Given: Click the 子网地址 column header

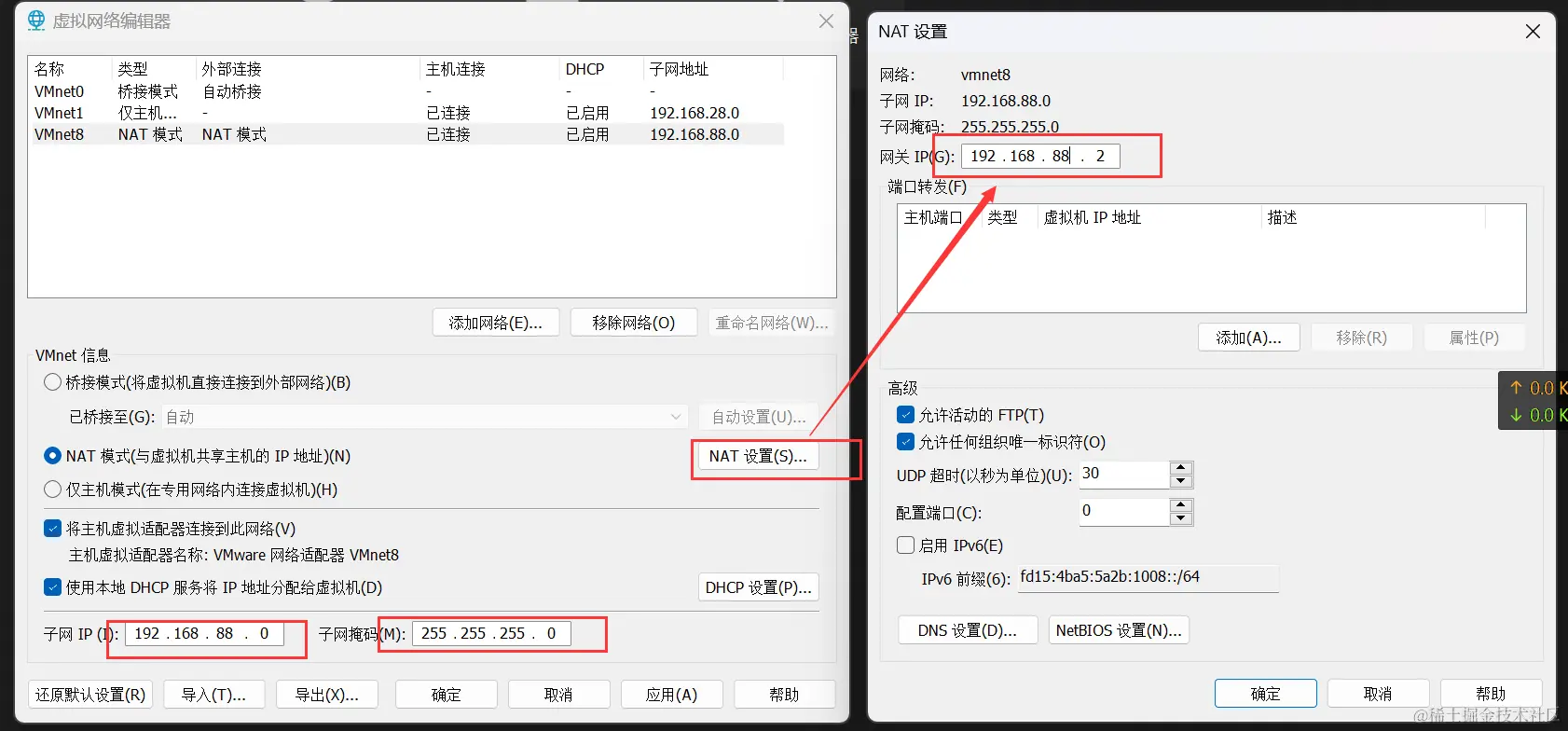Looking at the screenshot, I should [713, 69].
